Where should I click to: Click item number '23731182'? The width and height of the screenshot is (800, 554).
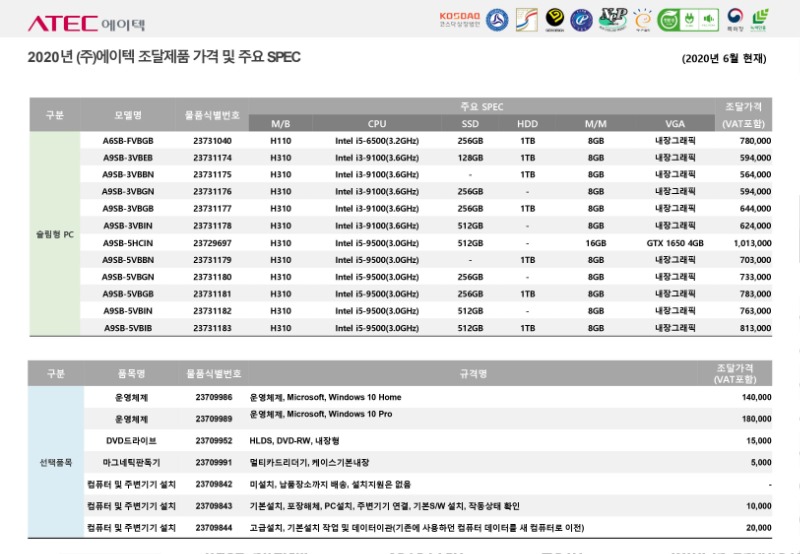[x=212, y=311]
